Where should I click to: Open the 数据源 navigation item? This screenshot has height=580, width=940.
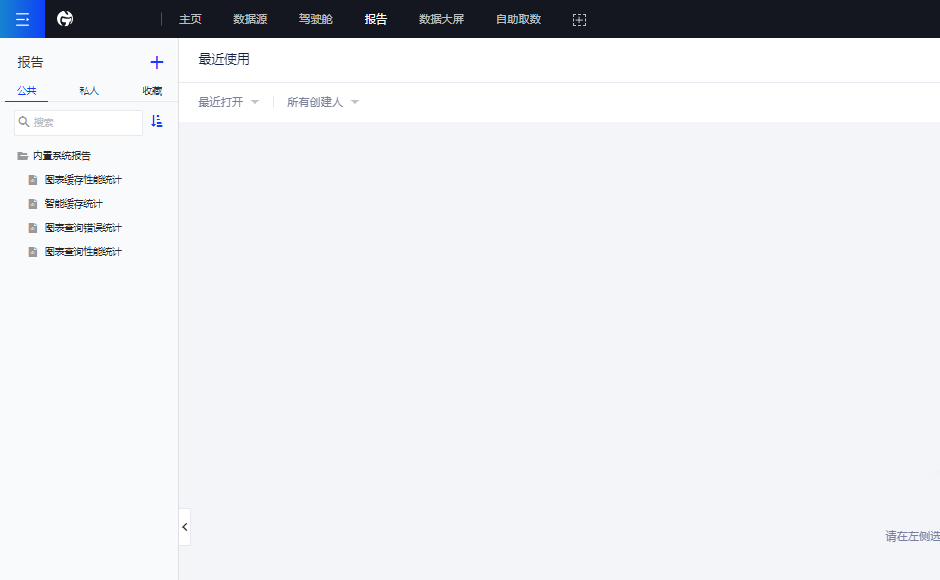point(250,19)
